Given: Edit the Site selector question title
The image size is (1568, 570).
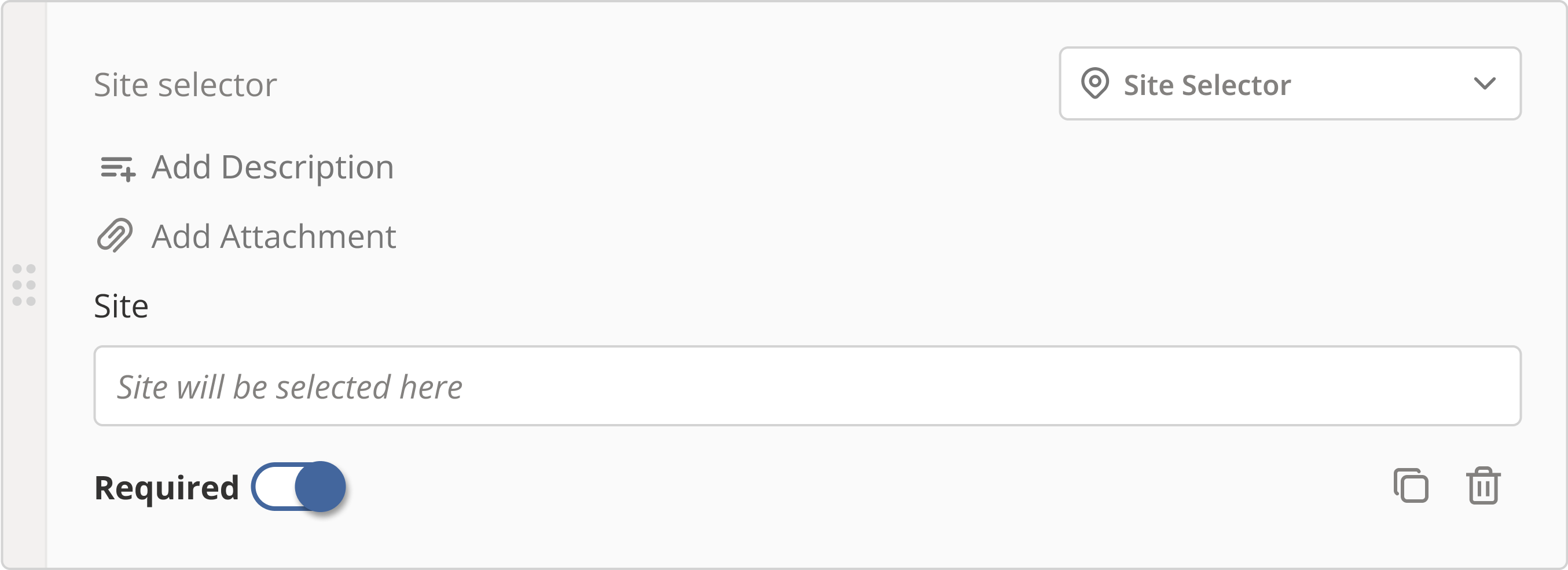Looking at the screenshot, I should pos(185,85).
